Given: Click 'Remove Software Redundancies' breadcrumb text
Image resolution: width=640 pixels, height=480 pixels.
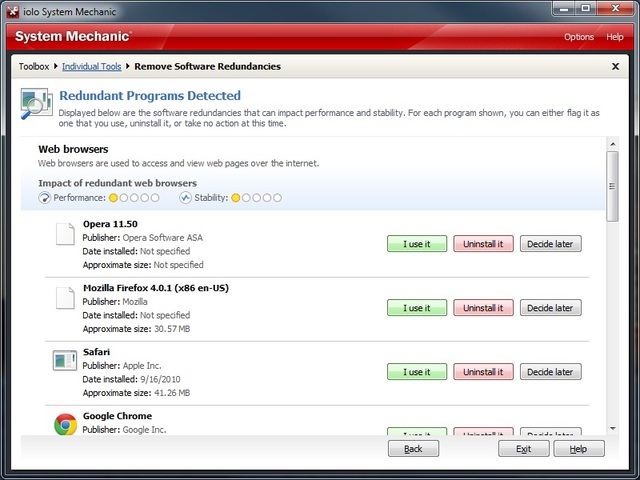Looking at the screenshot, I should tap(207, 67).
